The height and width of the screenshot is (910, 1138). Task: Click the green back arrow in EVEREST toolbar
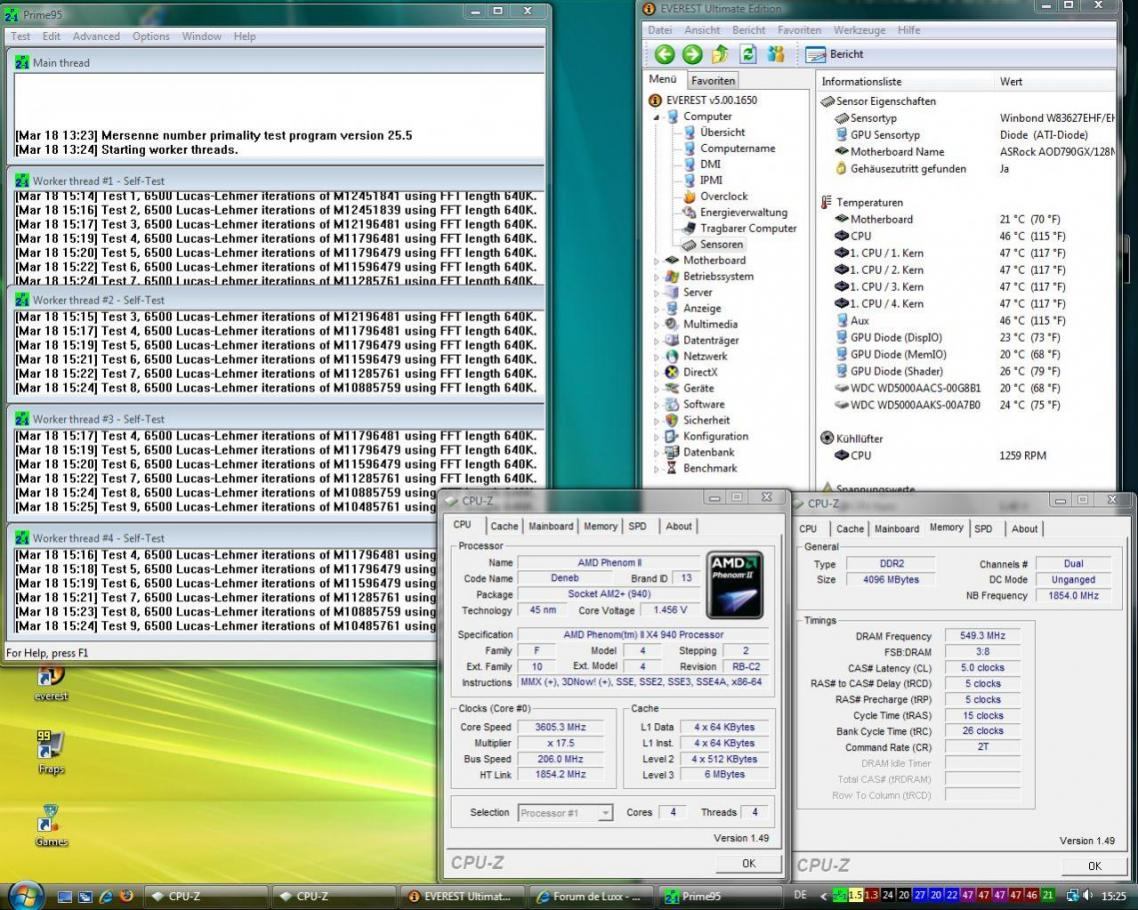664,54
